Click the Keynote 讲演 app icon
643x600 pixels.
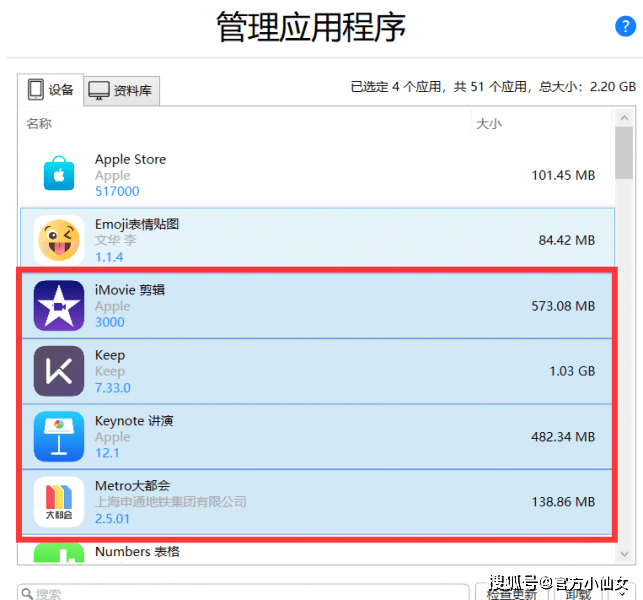(59, 436)
